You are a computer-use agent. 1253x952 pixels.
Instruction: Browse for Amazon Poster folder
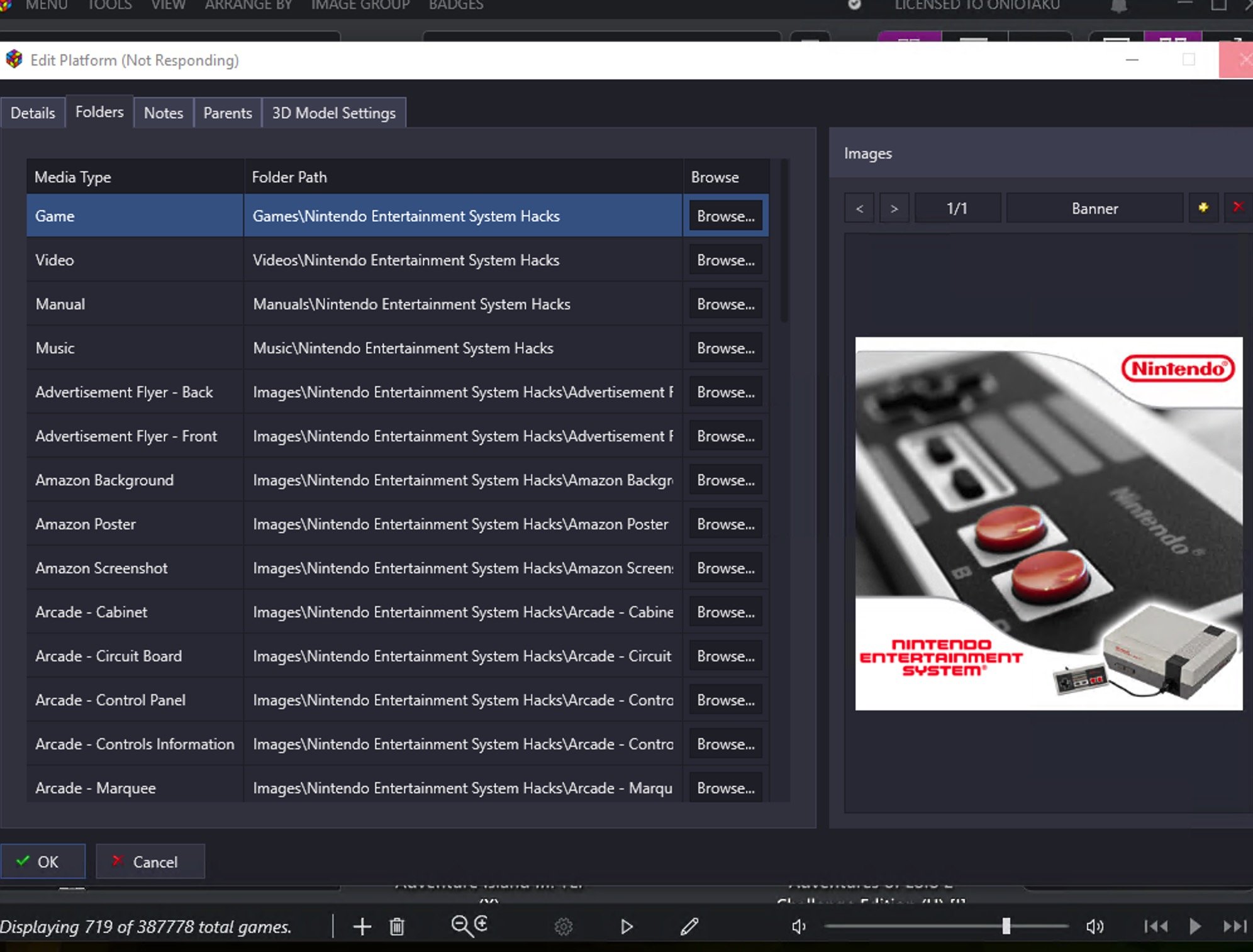726,524
